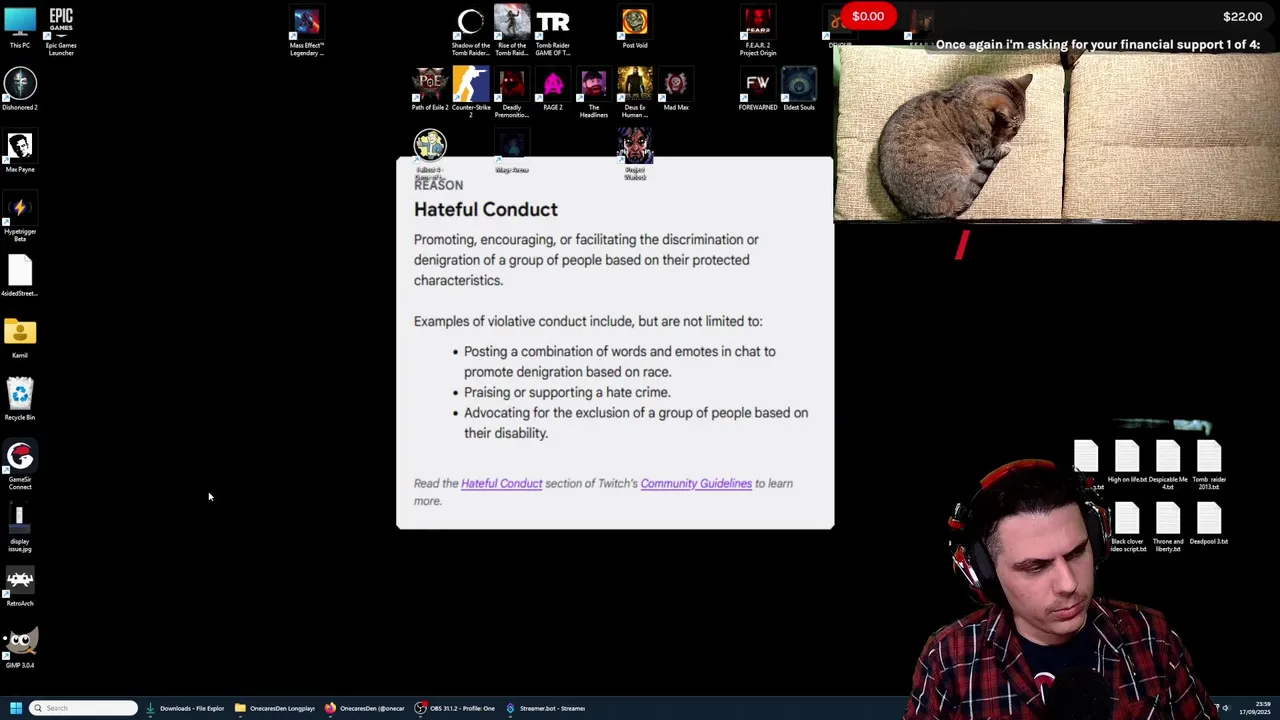Click the $22.00 goal amount text

coord(1242,16)
